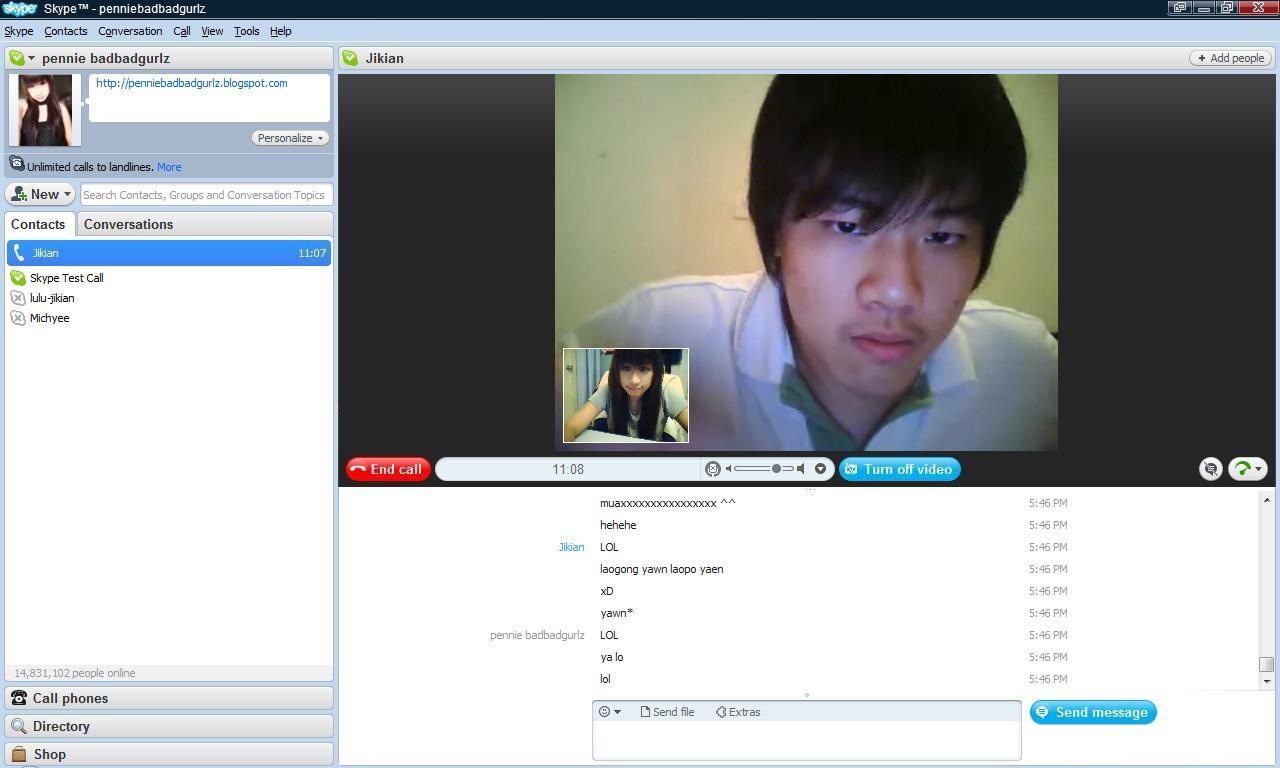Image resolution: width=1280 pixels, height=768 pixels.
Task: Open the Contacts menu
Action: coord(66,31)
